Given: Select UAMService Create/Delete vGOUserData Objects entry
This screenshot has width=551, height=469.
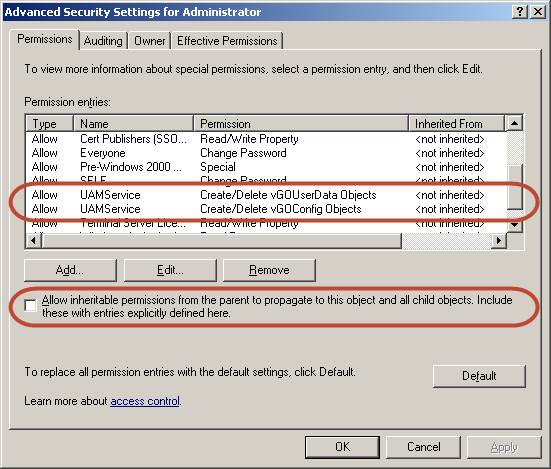Looking at the screenshot, I should coord(266,195).
